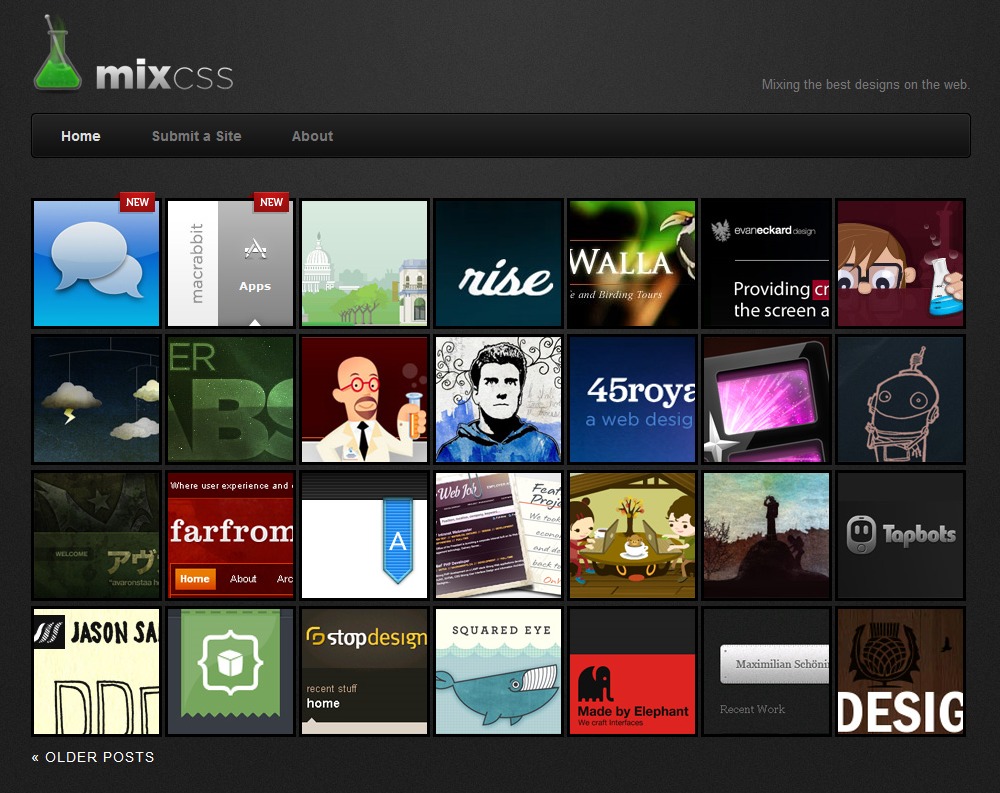This screenshot has height=793, width=1000.
Task: Open the pink glossy screen thumbnail
Action: [x=766, y=399]
